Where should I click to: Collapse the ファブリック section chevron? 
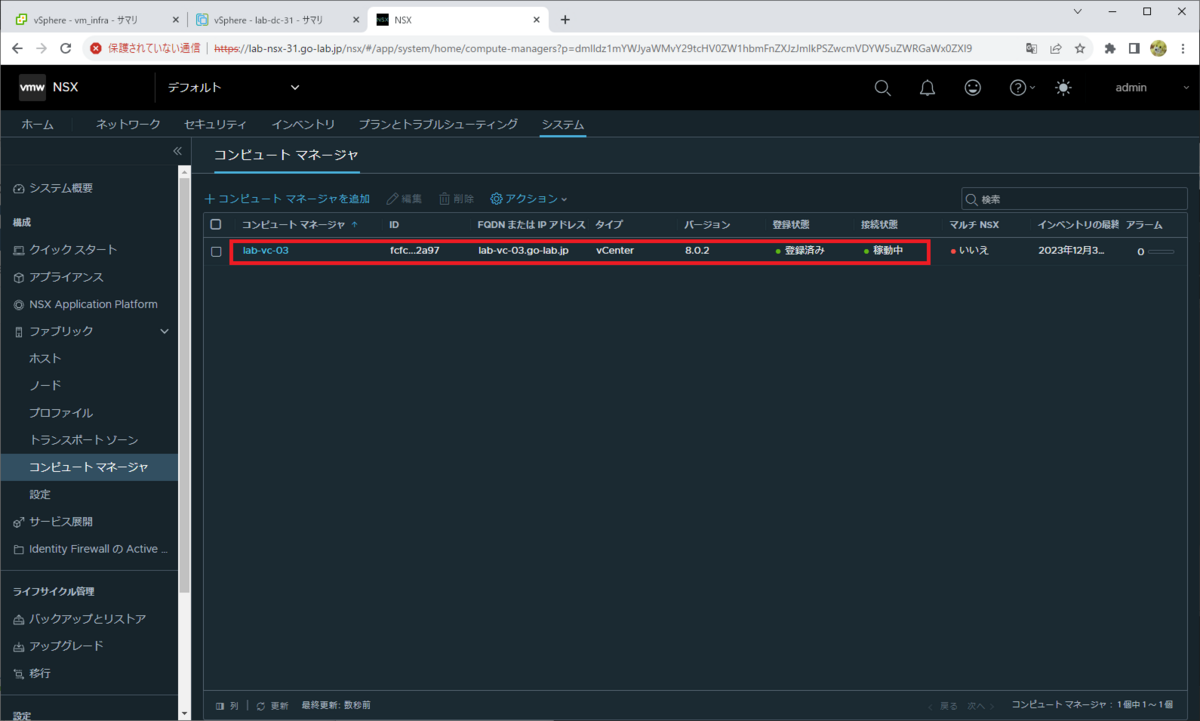(x=165, y=331)
